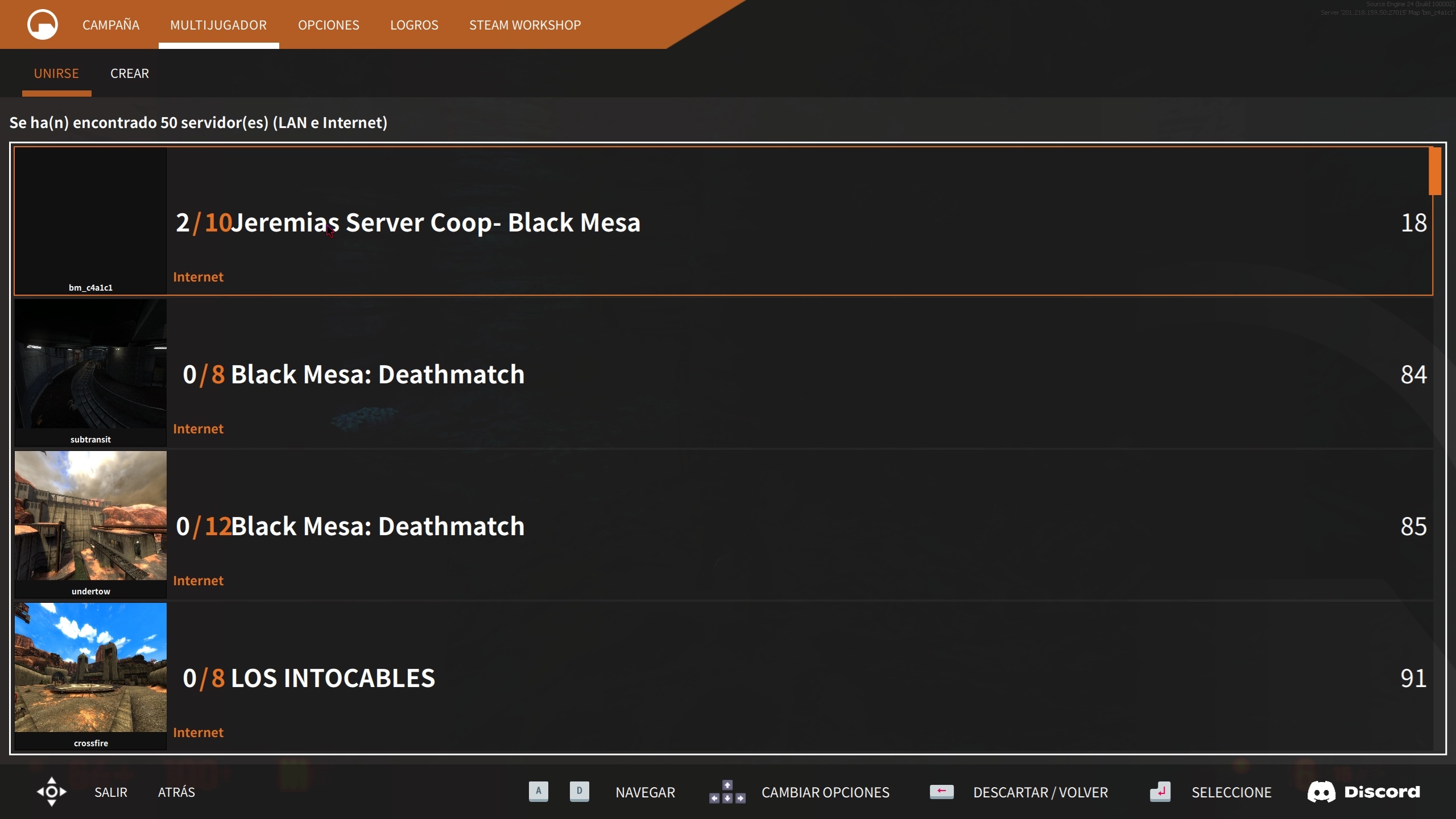Click the crossfire map name label
The width and height of the screenshot is (1456, 819).
coord(90,743)
